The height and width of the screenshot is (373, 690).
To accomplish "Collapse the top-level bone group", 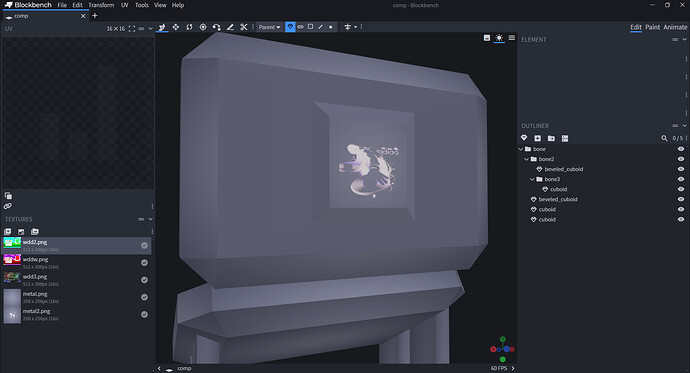I will click(x=521, y=149).
